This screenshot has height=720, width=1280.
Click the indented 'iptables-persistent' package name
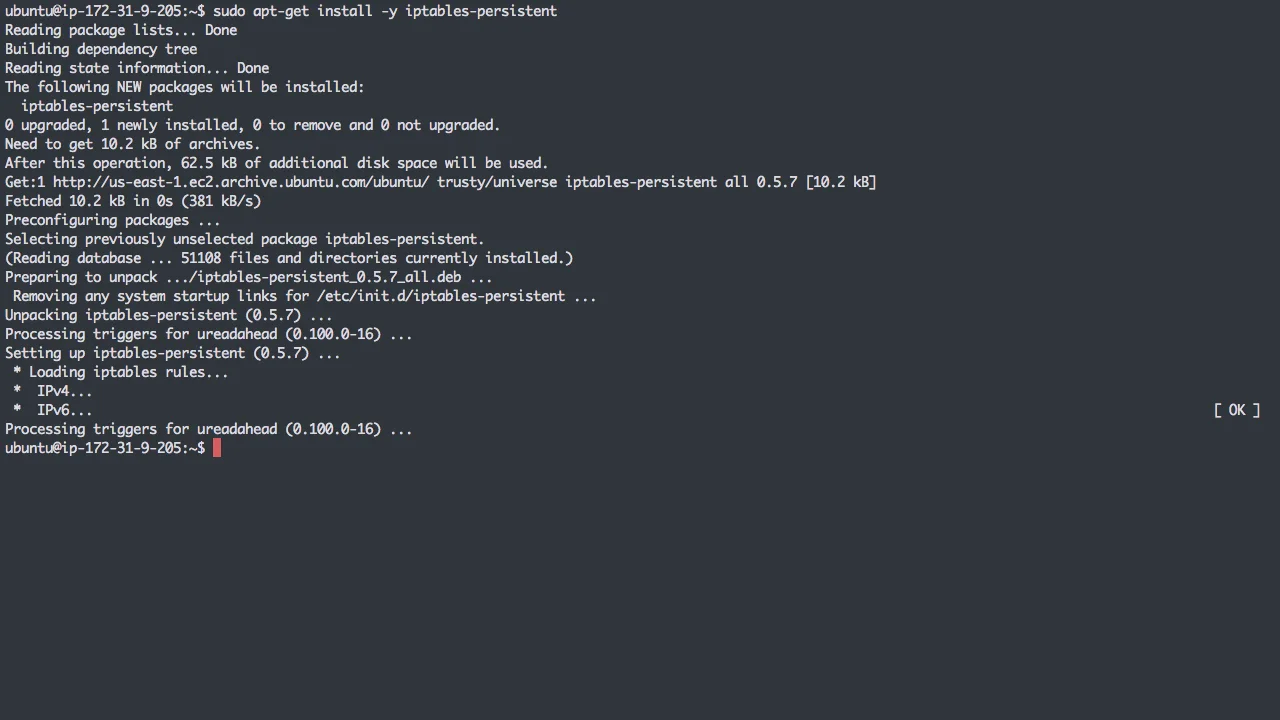[x=97, y=106]
